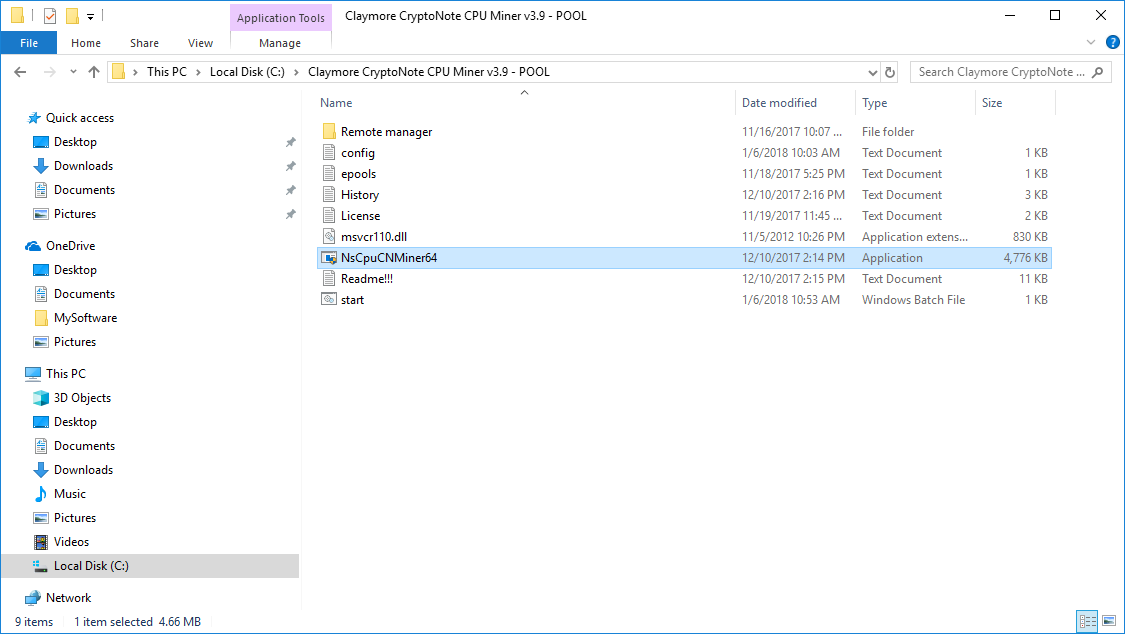Click the chevron after This PC breadcrumb
1125x634 pixels.
[198, 72]
